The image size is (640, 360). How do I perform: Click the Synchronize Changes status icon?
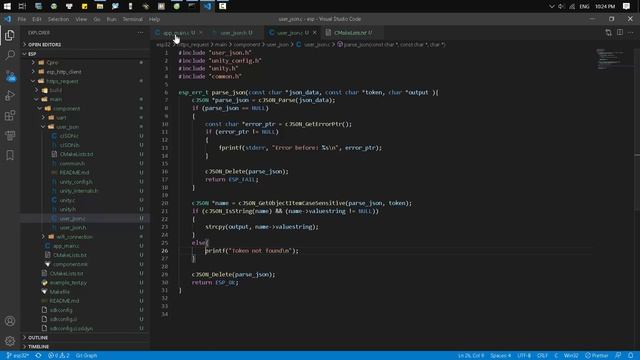pyautogui.click(x=38, y=356)
